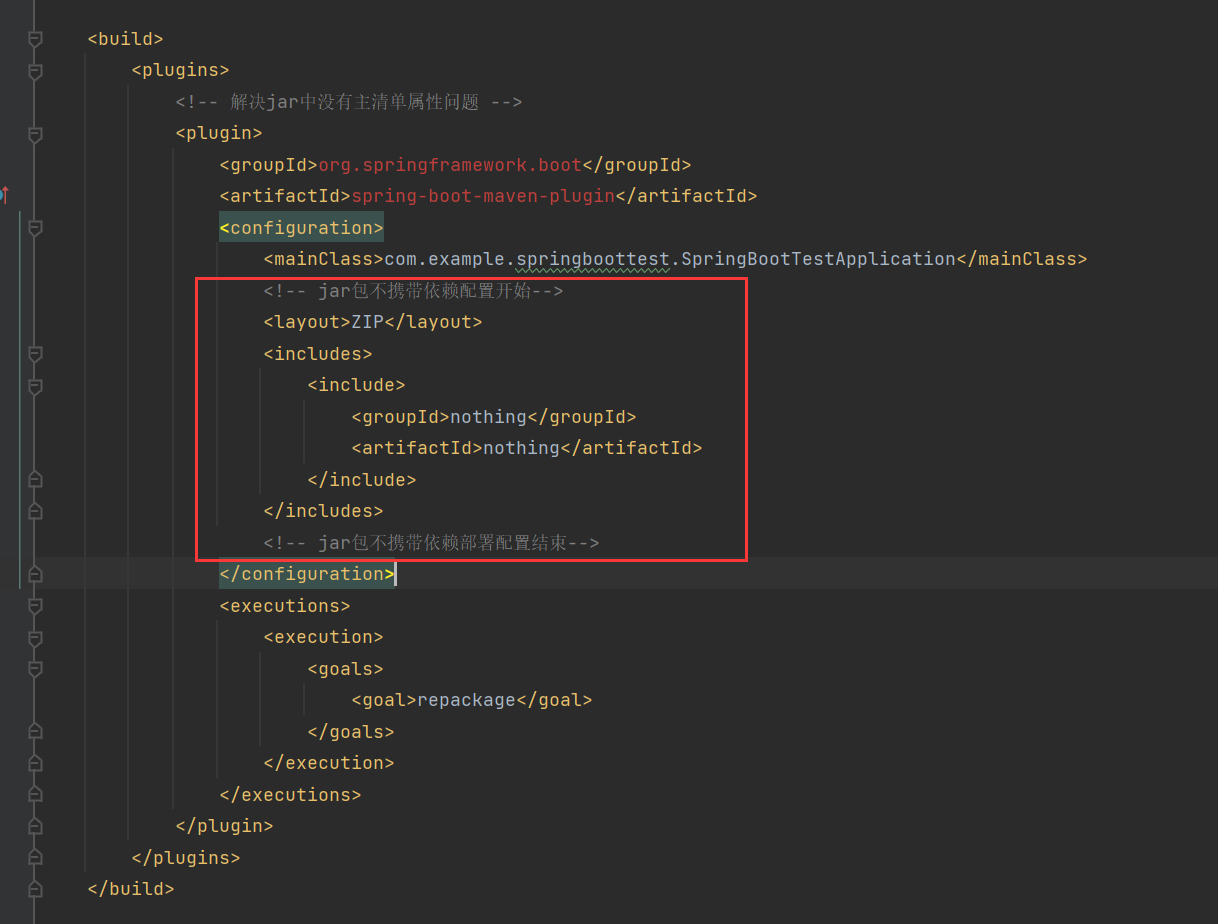Click the highlighted </configuration> closing tag

(307, 574)
